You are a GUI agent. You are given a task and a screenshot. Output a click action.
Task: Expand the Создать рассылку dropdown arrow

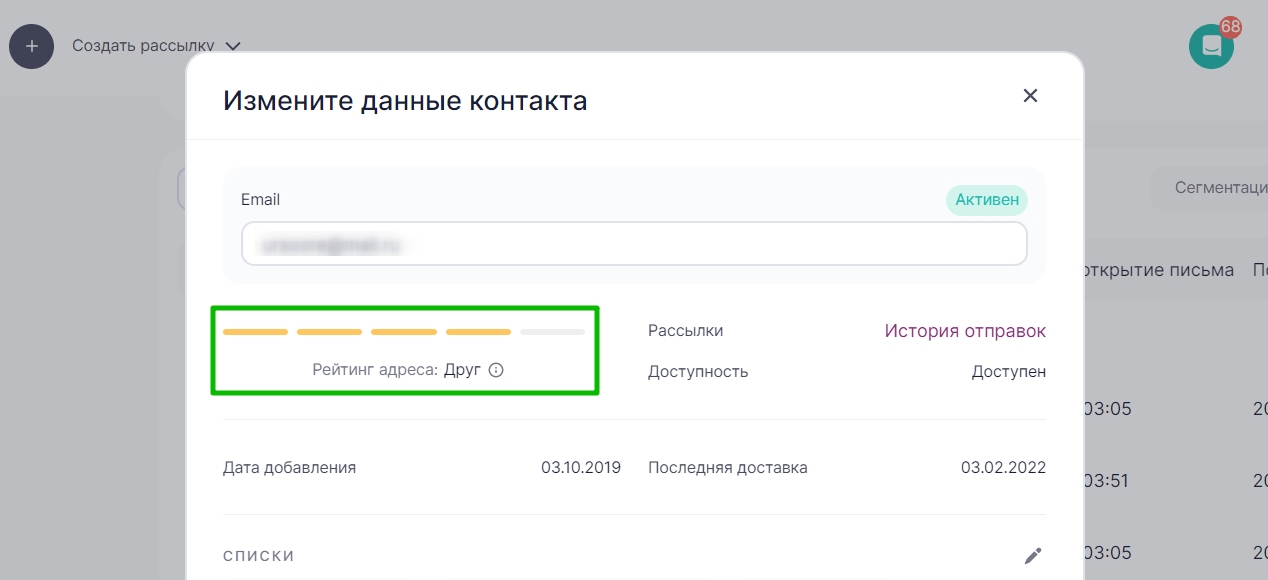pyautogui.click(x=233, y=46)
